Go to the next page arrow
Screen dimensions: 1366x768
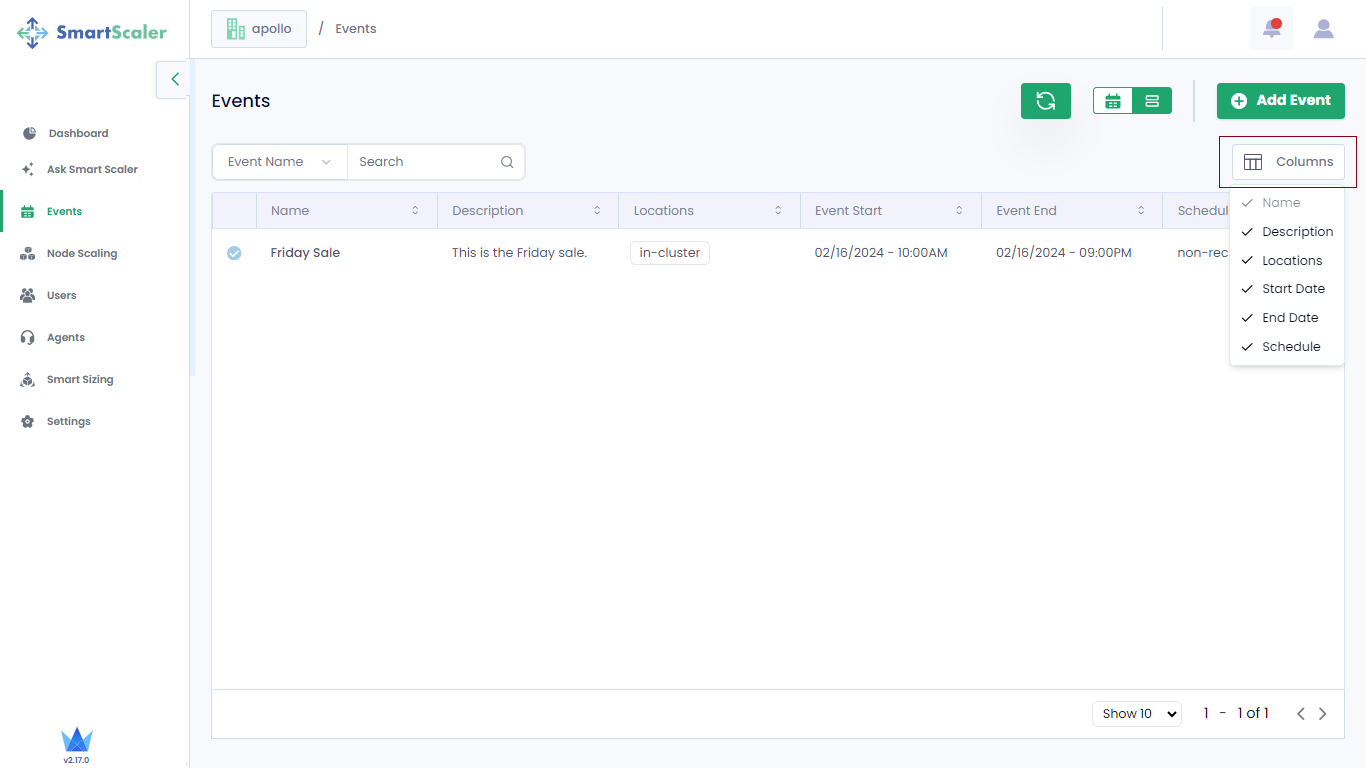pos(1322,714)
